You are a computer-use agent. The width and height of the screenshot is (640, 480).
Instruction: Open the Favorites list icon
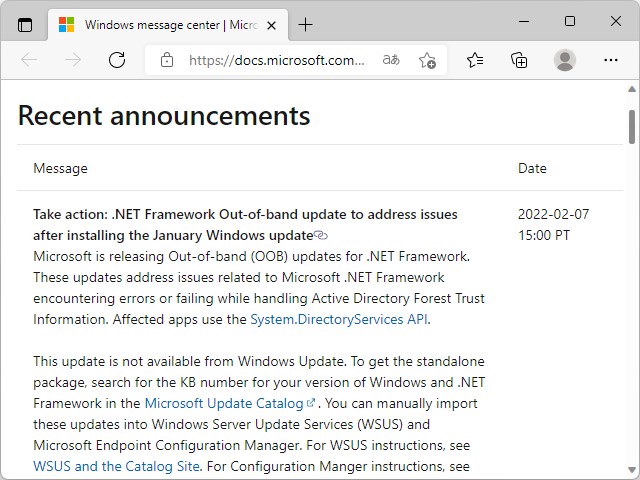pyautogui.click(x=475, y=60)
